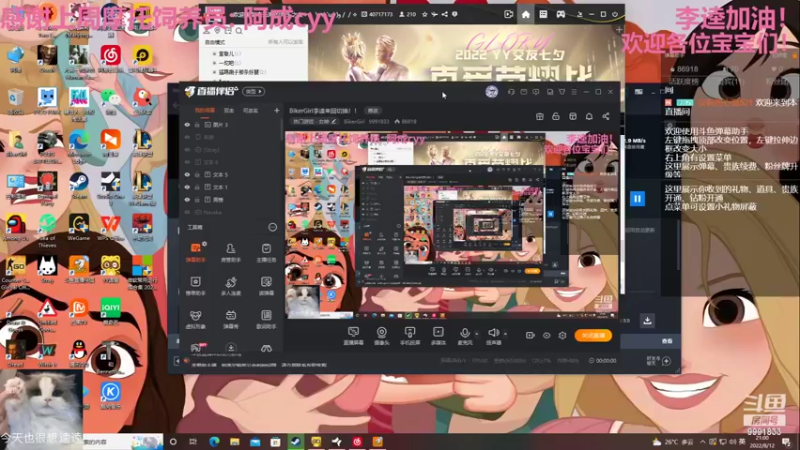Add the 多媒体 multimedia source

click(x=438, y=336)
